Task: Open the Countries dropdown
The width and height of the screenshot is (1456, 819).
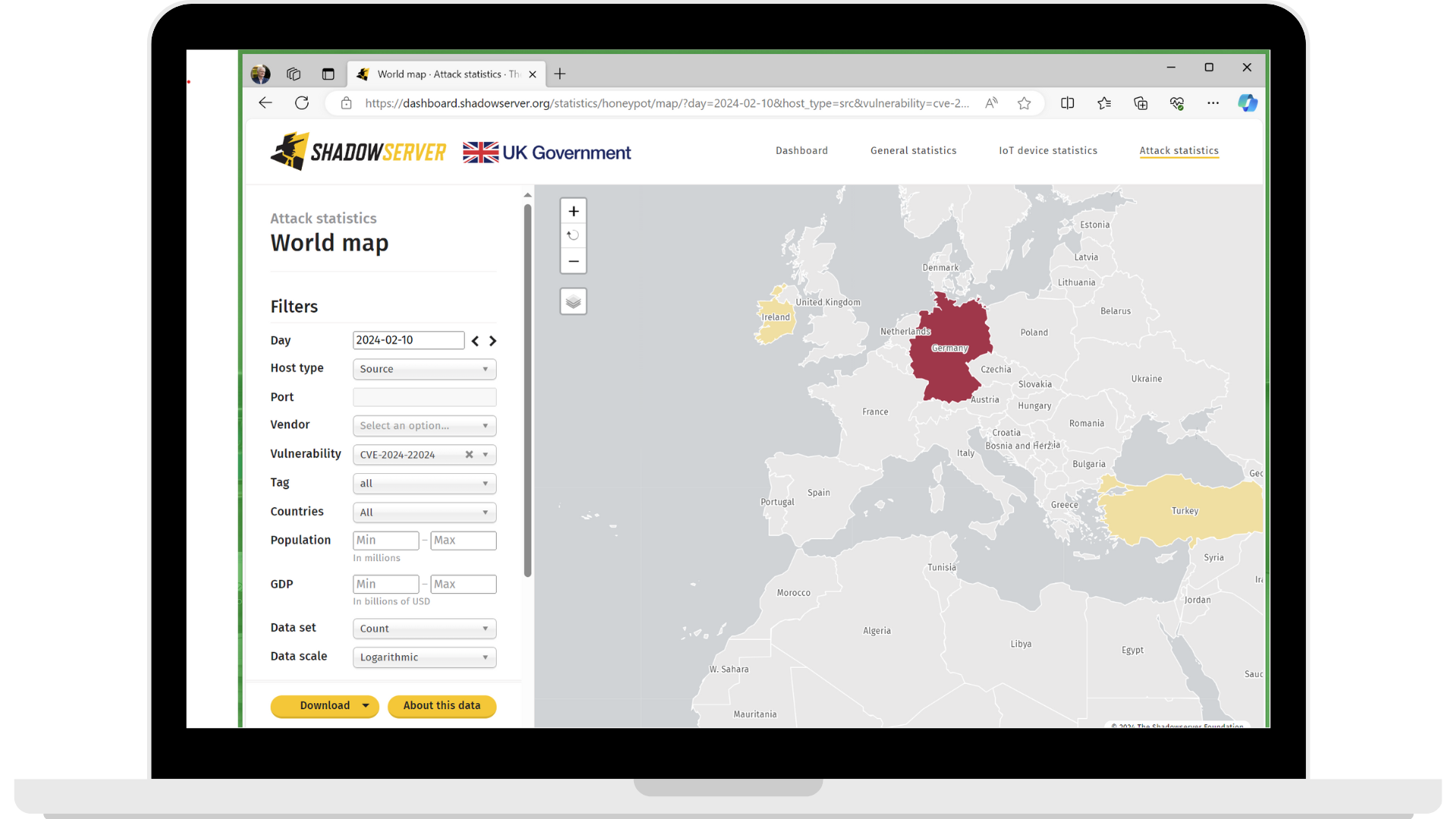Action: click(424, 513)
